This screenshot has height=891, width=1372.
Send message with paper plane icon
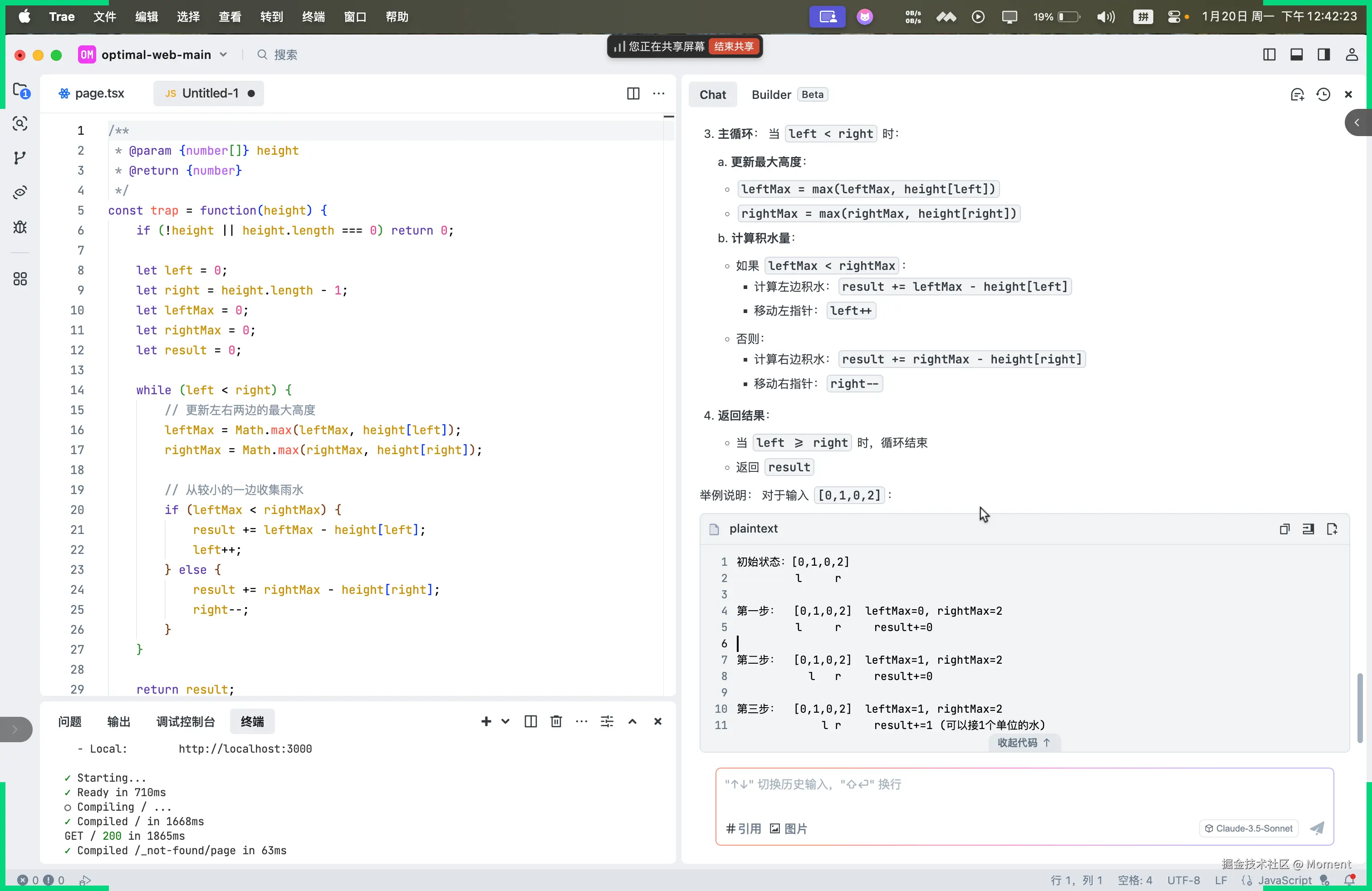(1317, 829)
